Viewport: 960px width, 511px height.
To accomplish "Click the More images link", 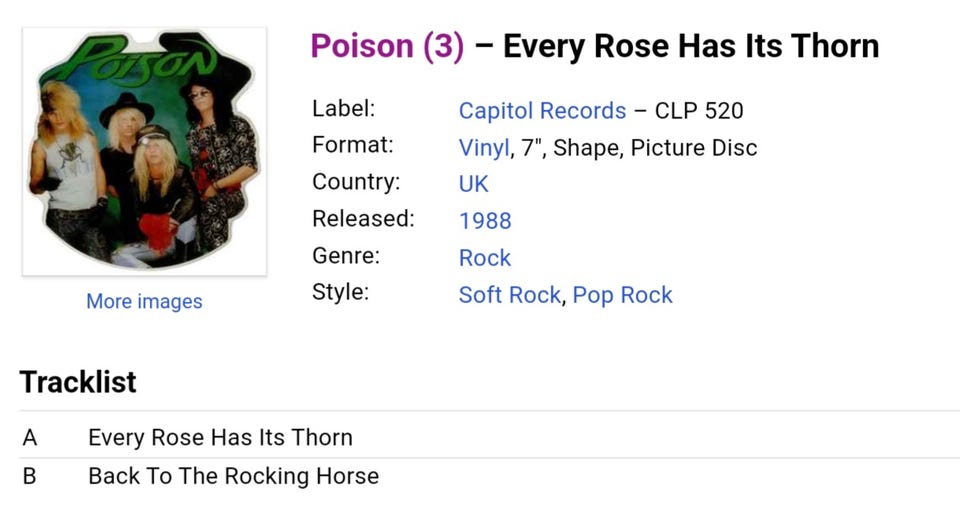I will (x=144, y=301).
